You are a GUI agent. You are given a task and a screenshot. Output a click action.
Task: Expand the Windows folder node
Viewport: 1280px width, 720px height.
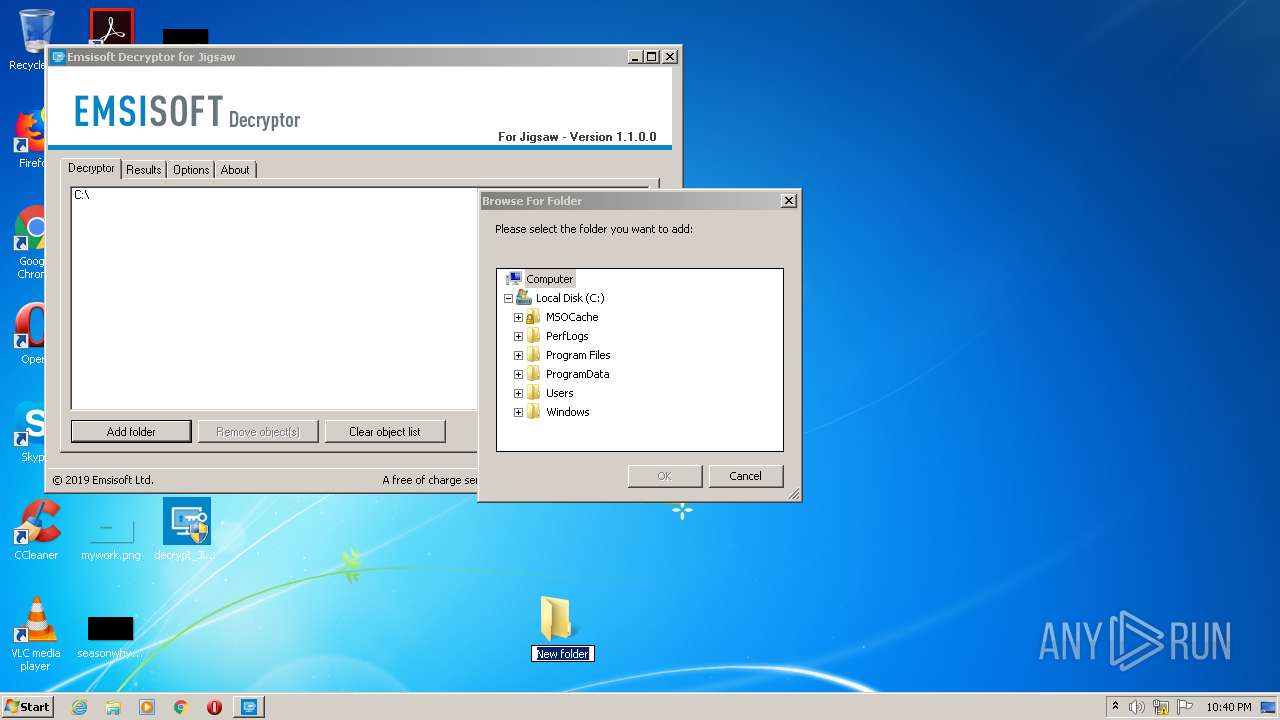pos(518,412)
